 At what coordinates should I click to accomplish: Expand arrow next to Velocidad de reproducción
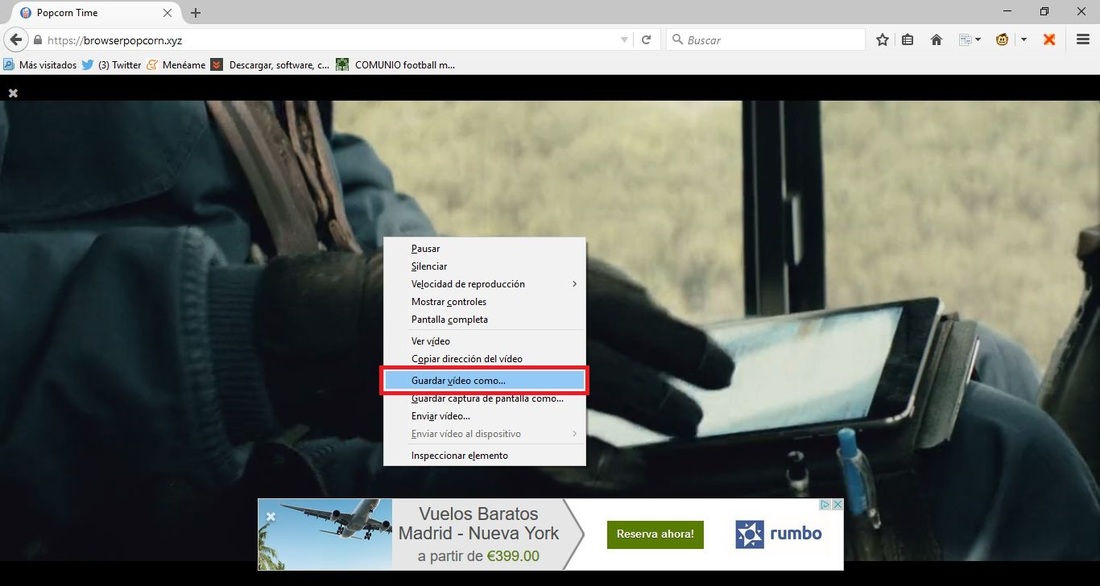(575, 284)
